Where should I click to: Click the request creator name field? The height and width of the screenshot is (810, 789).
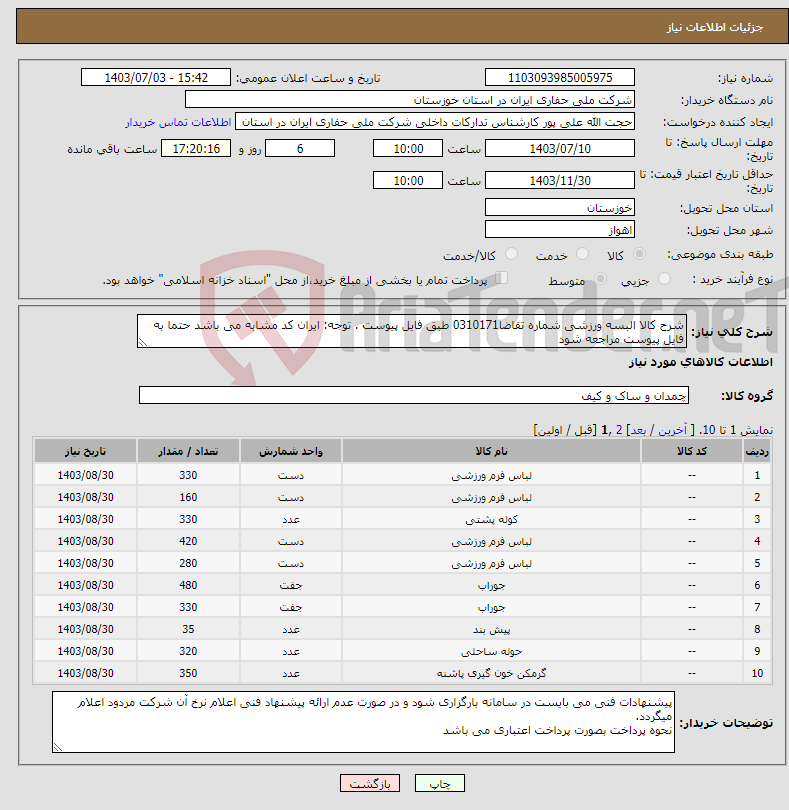point(435,122)
